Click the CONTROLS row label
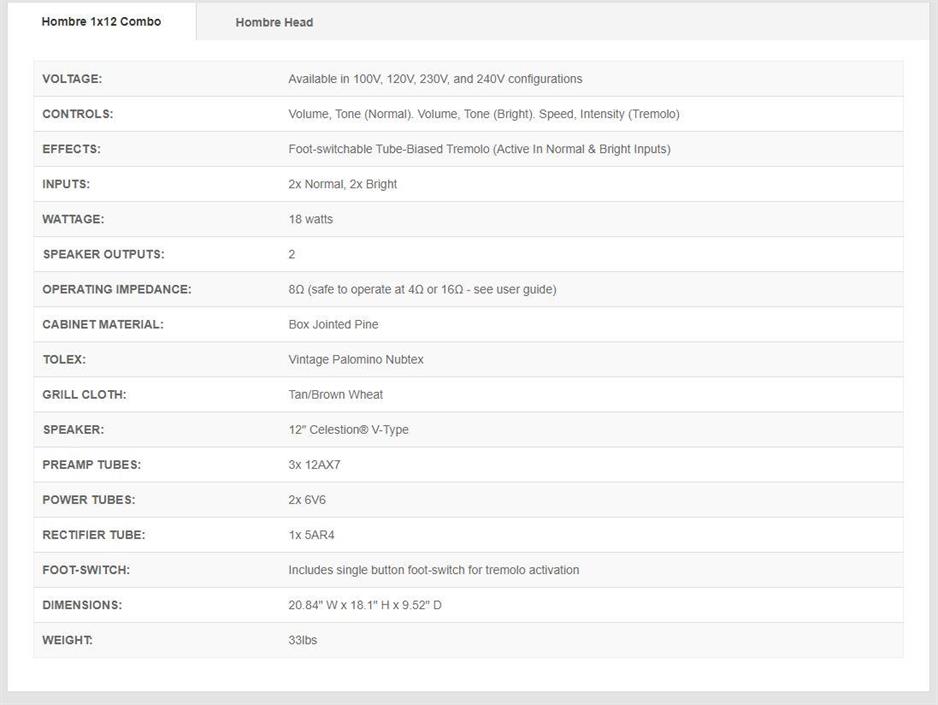 point(78,114)
